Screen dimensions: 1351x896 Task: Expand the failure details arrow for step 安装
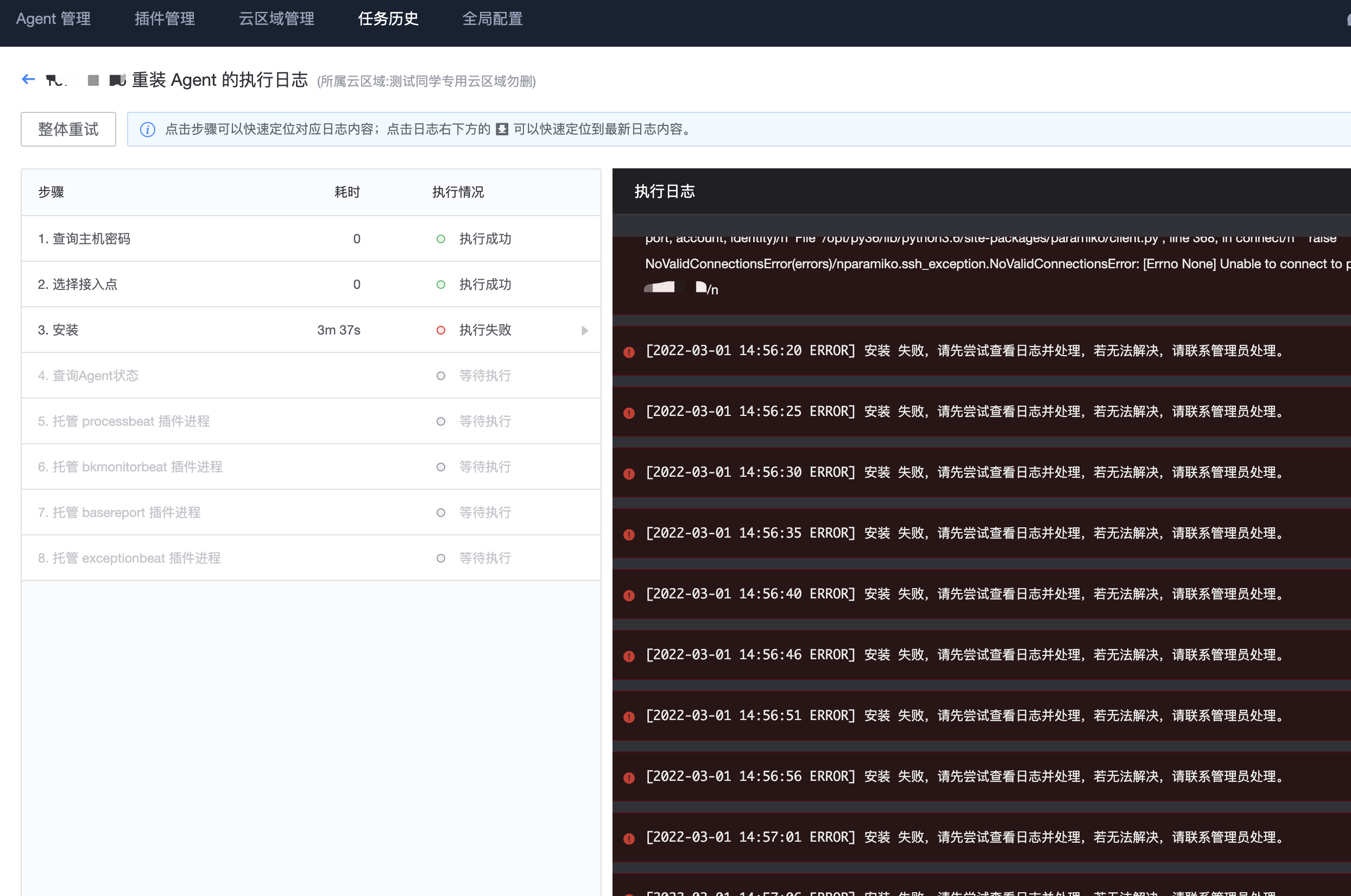click(584, 330)
